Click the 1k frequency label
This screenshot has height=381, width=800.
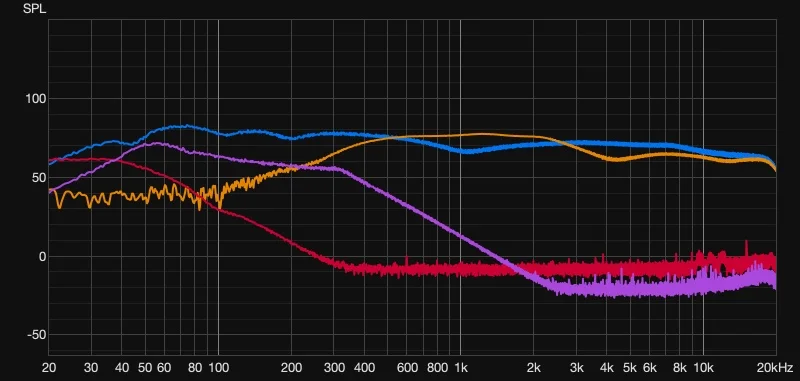461,367
